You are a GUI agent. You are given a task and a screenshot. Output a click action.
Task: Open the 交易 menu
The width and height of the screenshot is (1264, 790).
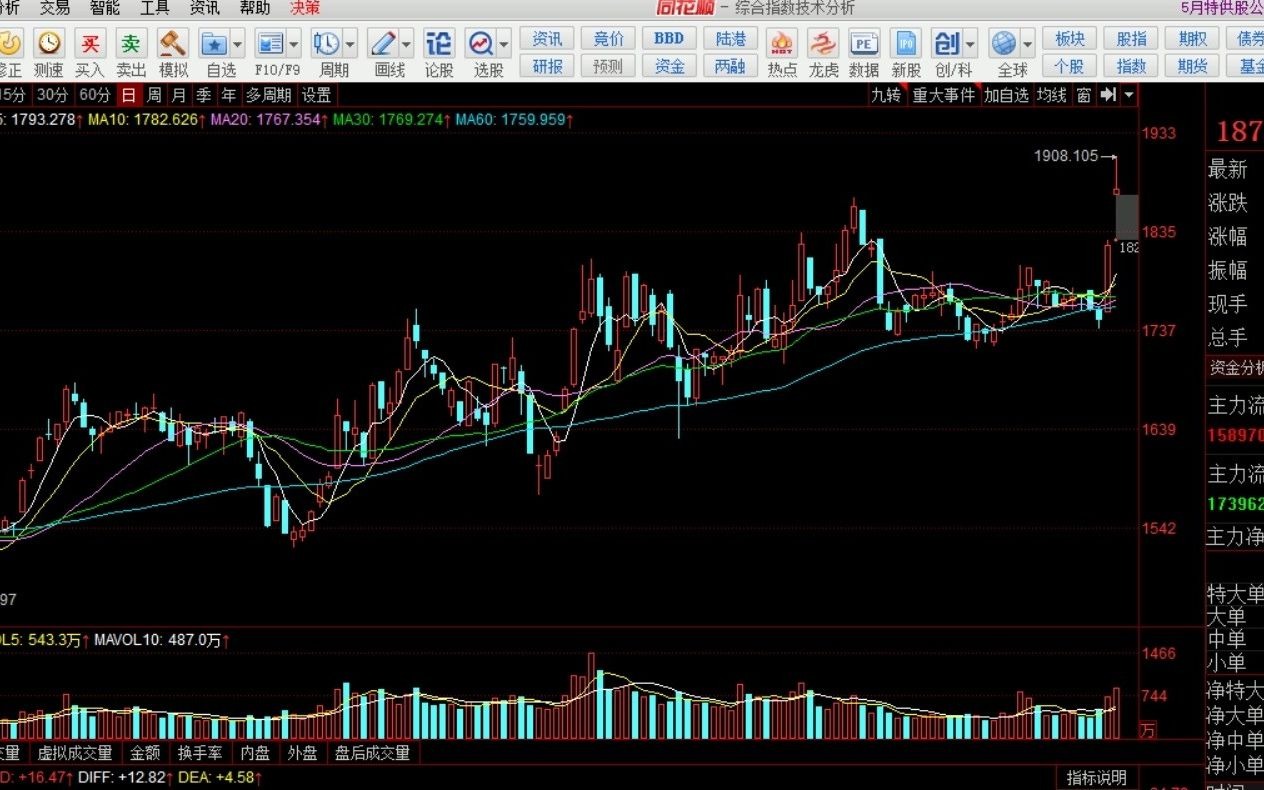click(55, 8)
